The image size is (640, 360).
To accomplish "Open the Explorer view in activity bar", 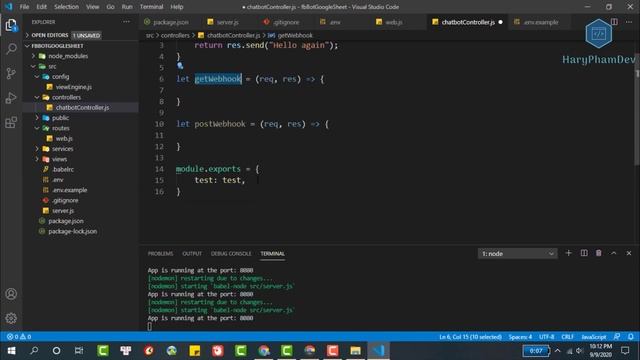I will coord(11,25).
